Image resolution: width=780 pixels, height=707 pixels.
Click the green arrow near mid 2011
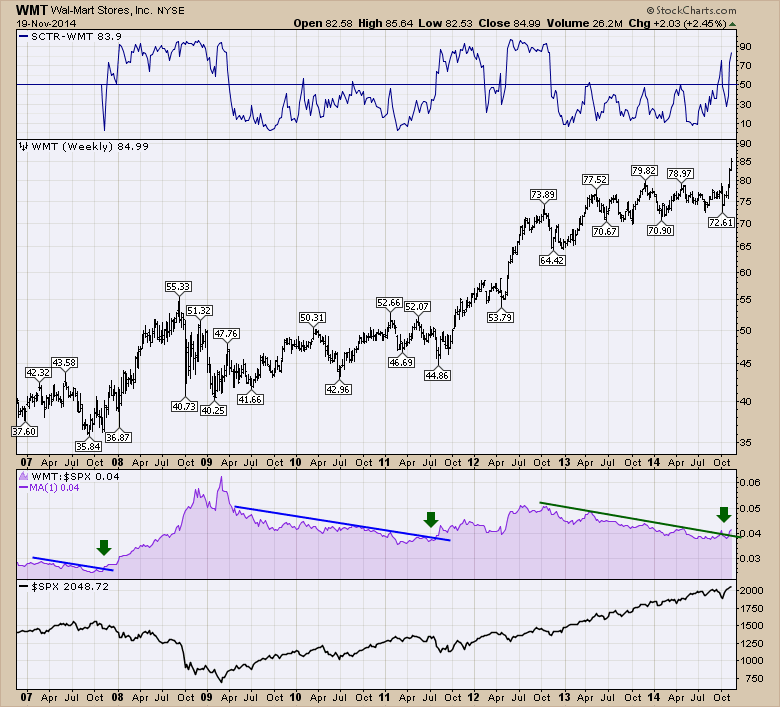click(431, 519)
